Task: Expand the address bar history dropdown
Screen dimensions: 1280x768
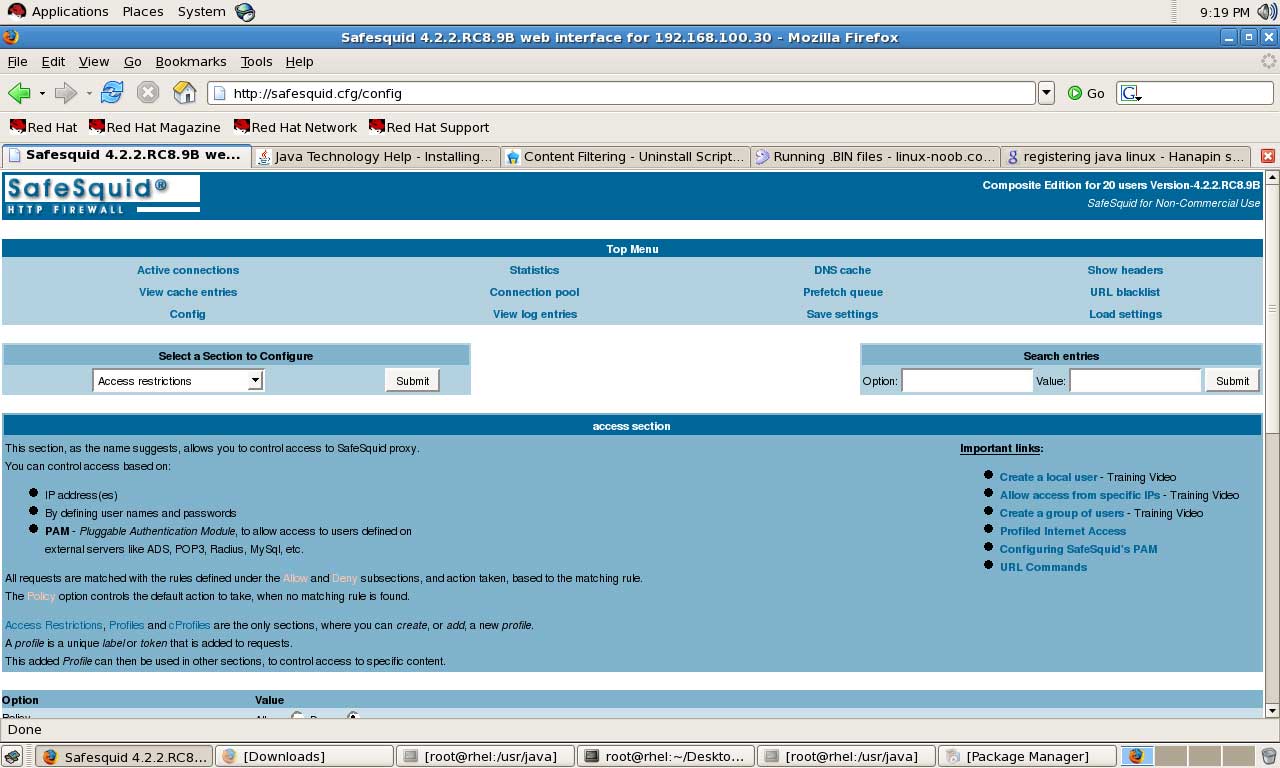Action: [x=1046, y=92]
